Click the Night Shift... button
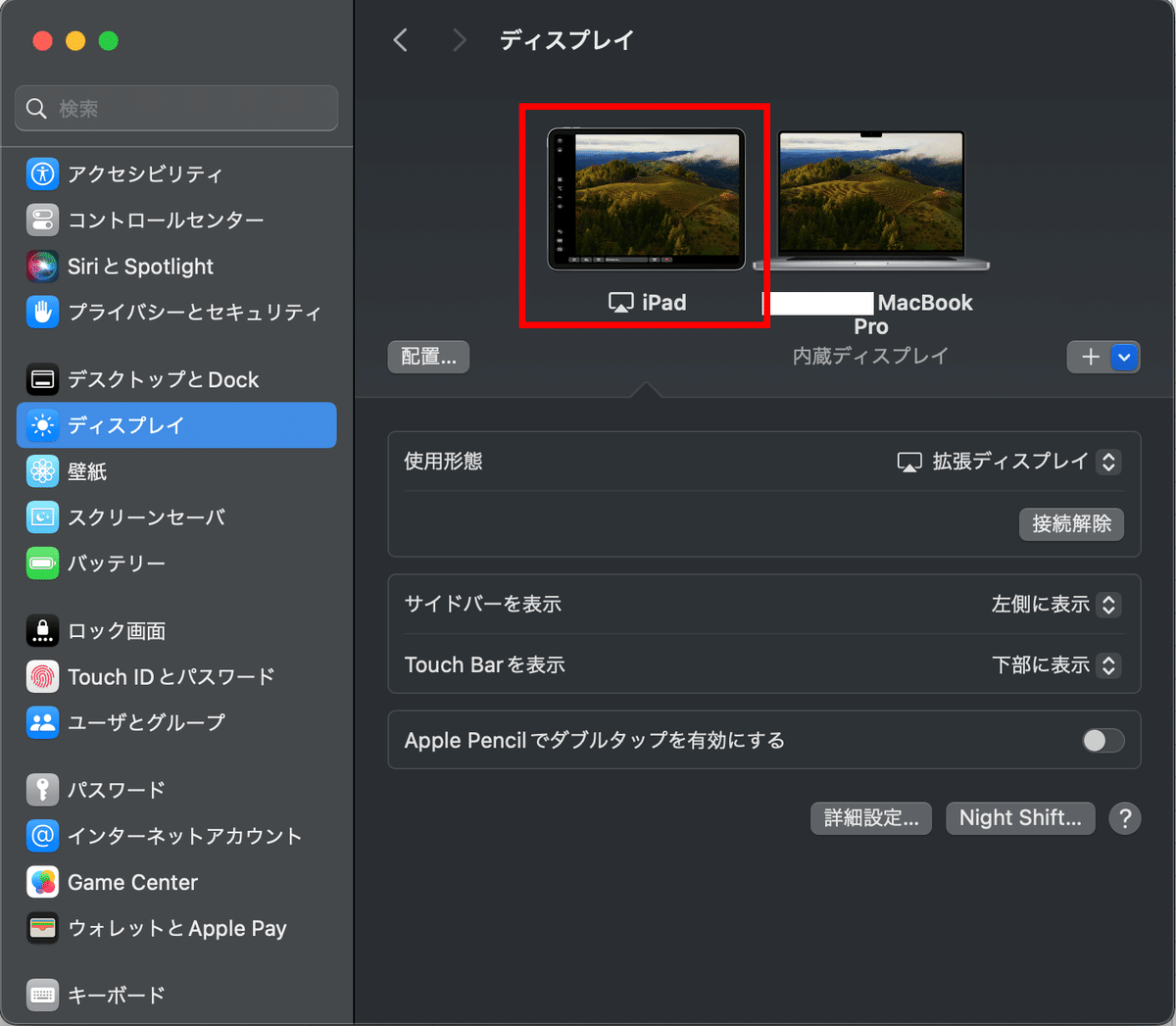 1020,818
